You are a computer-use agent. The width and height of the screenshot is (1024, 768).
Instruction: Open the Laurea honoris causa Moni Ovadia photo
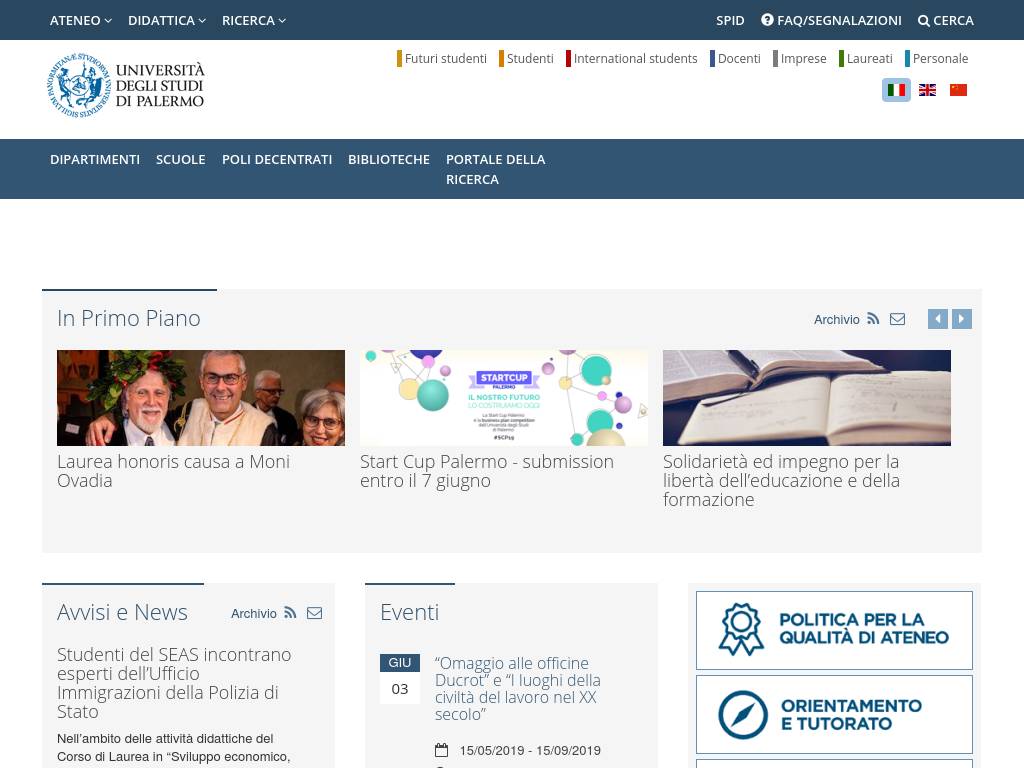click(201, 397)
